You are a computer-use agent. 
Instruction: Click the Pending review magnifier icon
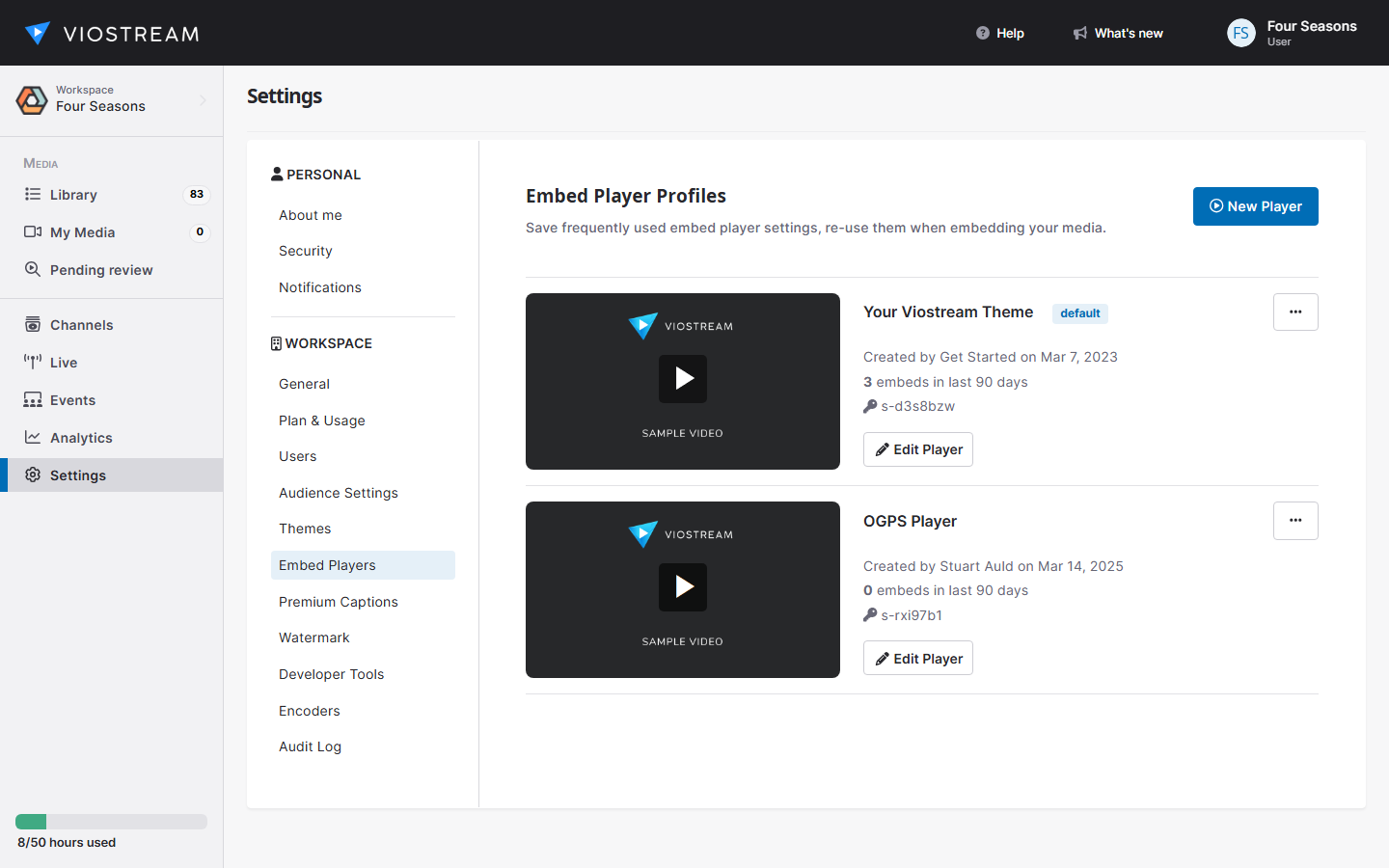[x=33, y=269]
